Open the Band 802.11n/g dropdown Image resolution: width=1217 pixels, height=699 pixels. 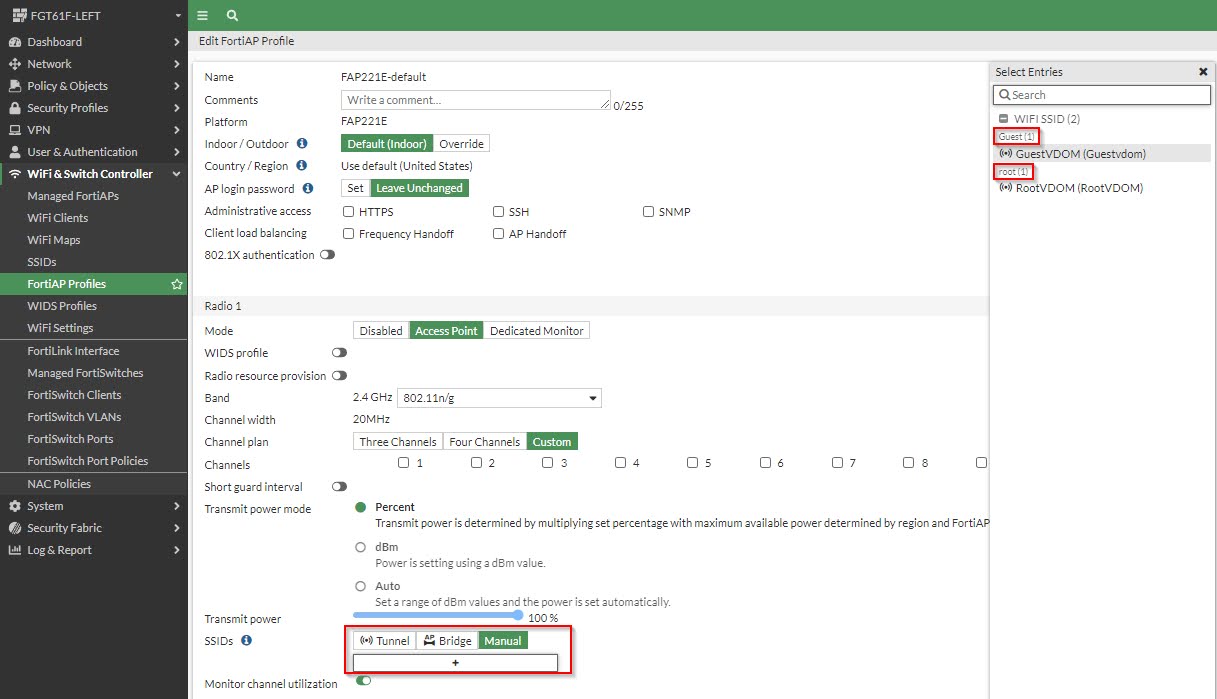click(499, 398)
